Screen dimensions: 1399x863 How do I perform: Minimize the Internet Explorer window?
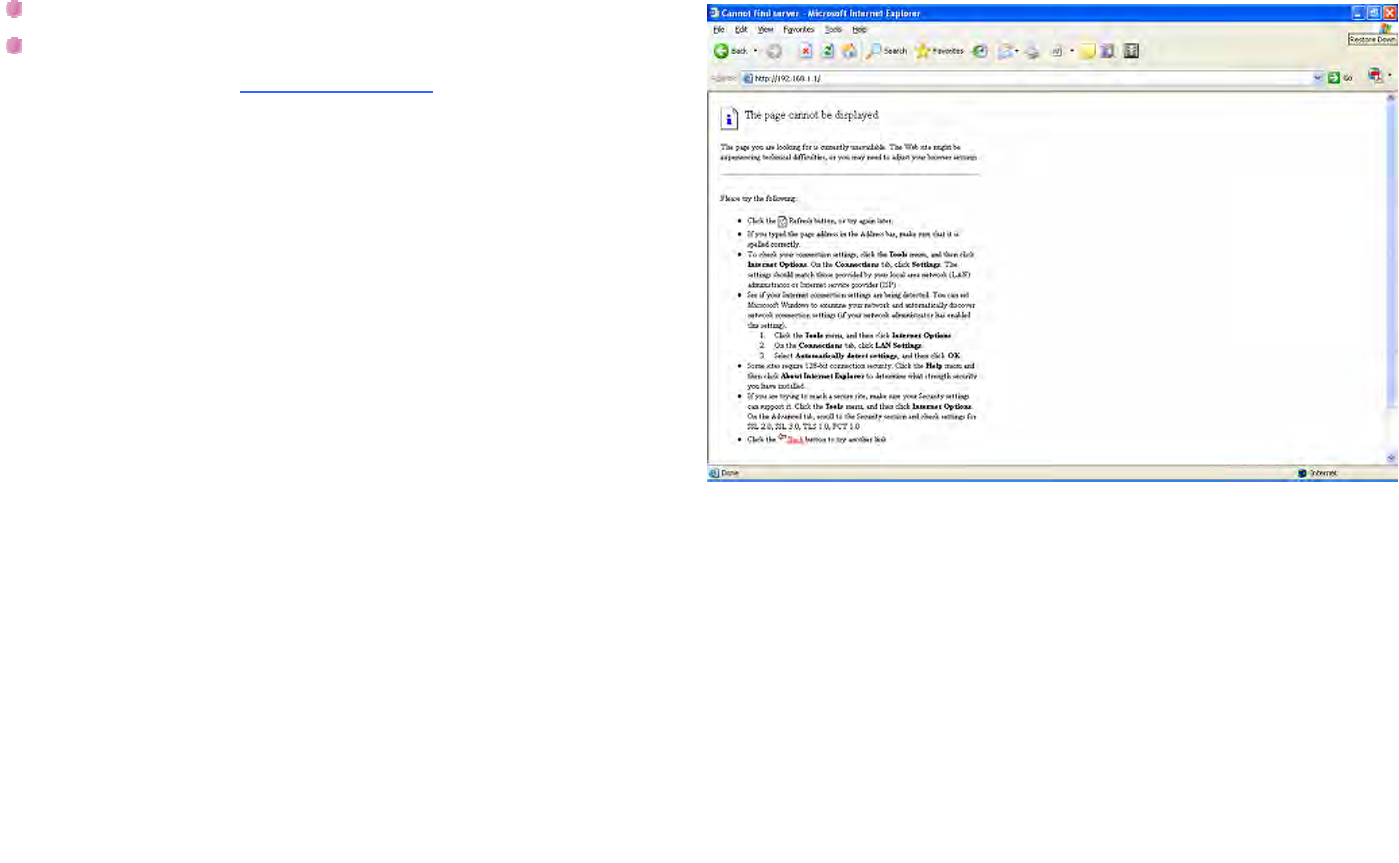1359,13
